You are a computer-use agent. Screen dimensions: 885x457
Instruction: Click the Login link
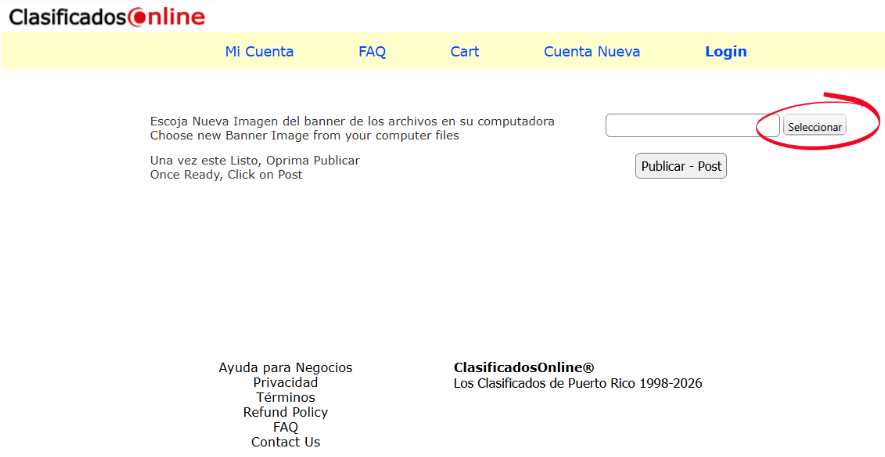726,51
